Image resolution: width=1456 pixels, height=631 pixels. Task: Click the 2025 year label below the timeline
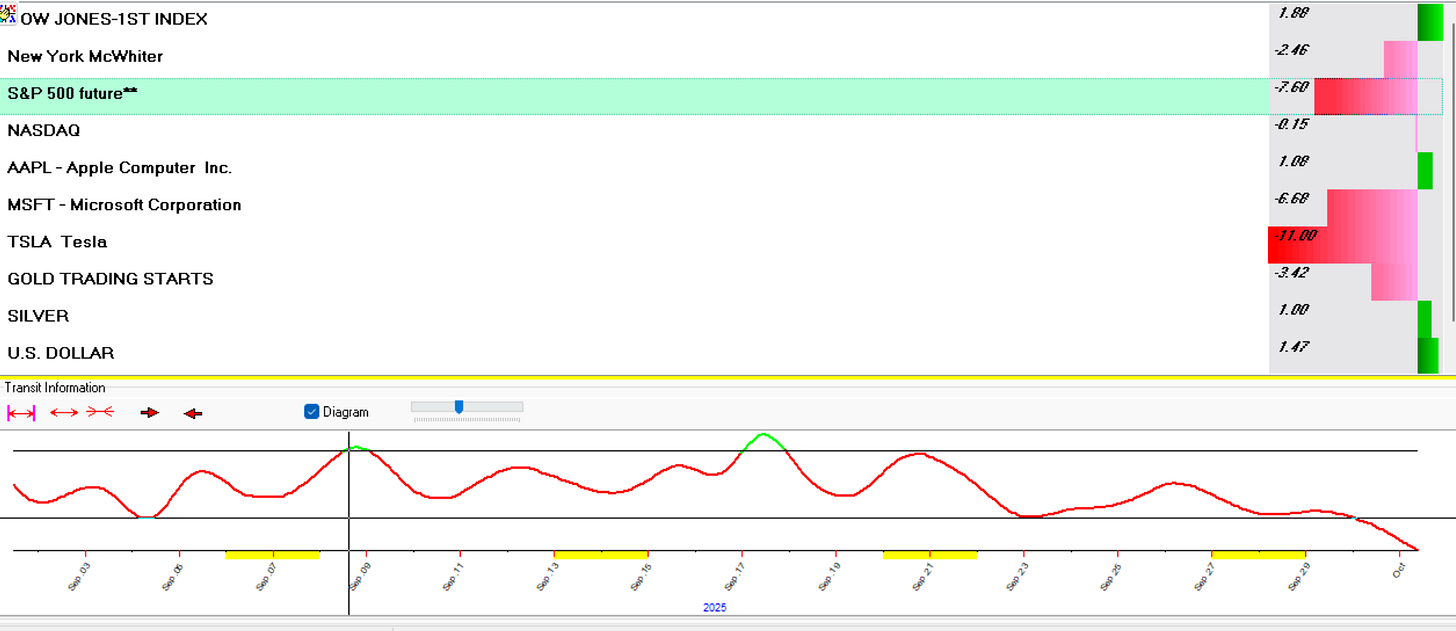click(x=714, y=607)
